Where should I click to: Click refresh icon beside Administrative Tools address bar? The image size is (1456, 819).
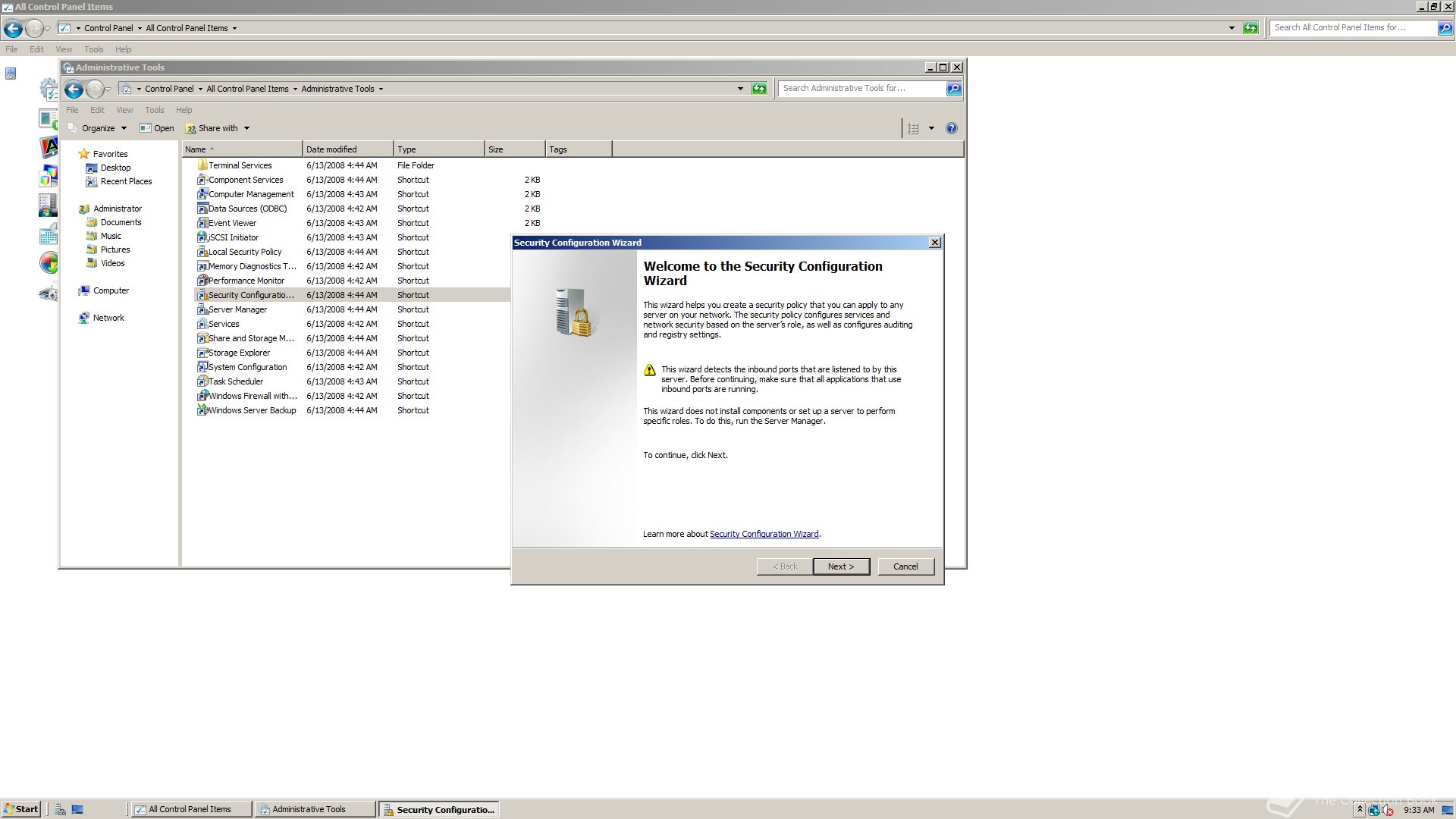click(759, 89)
